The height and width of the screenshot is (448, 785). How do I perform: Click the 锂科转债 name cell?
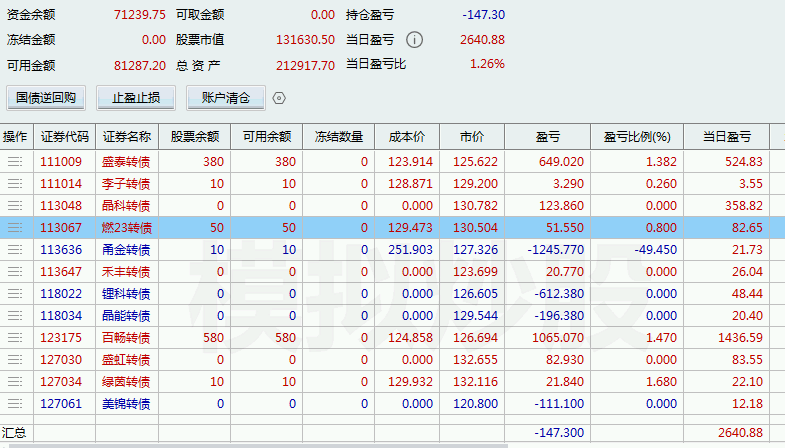coord(126,294)
